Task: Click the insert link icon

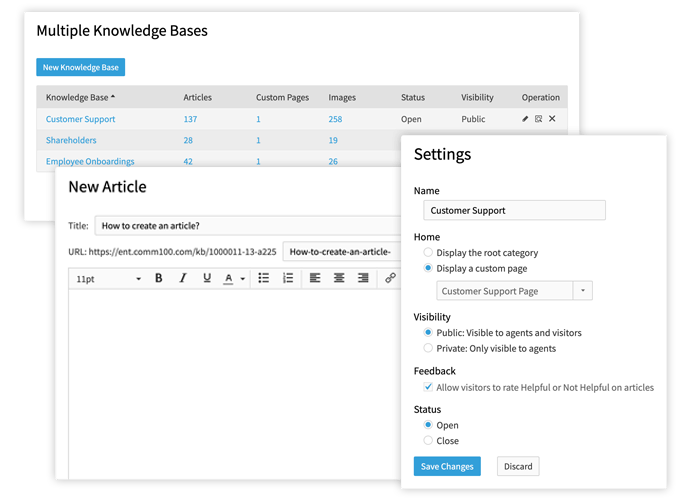Action: [x=390, y=278]
